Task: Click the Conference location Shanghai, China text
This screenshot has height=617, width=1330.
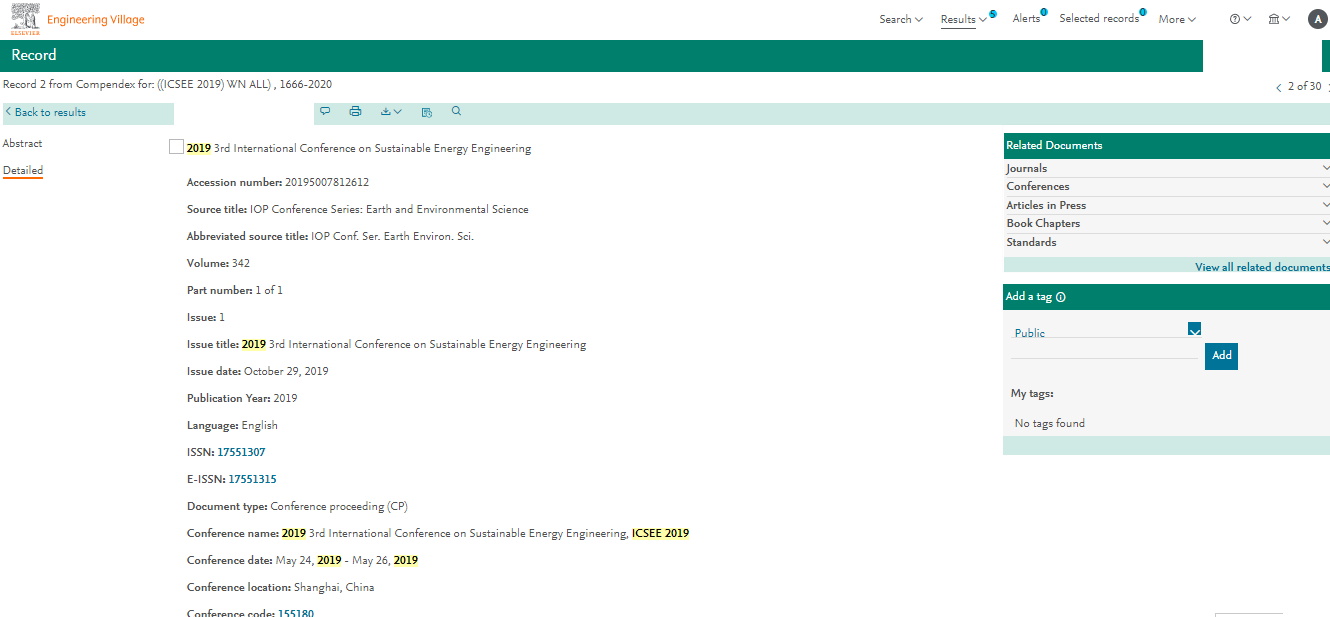Action: pyautogui.click(x=281, y=587)
